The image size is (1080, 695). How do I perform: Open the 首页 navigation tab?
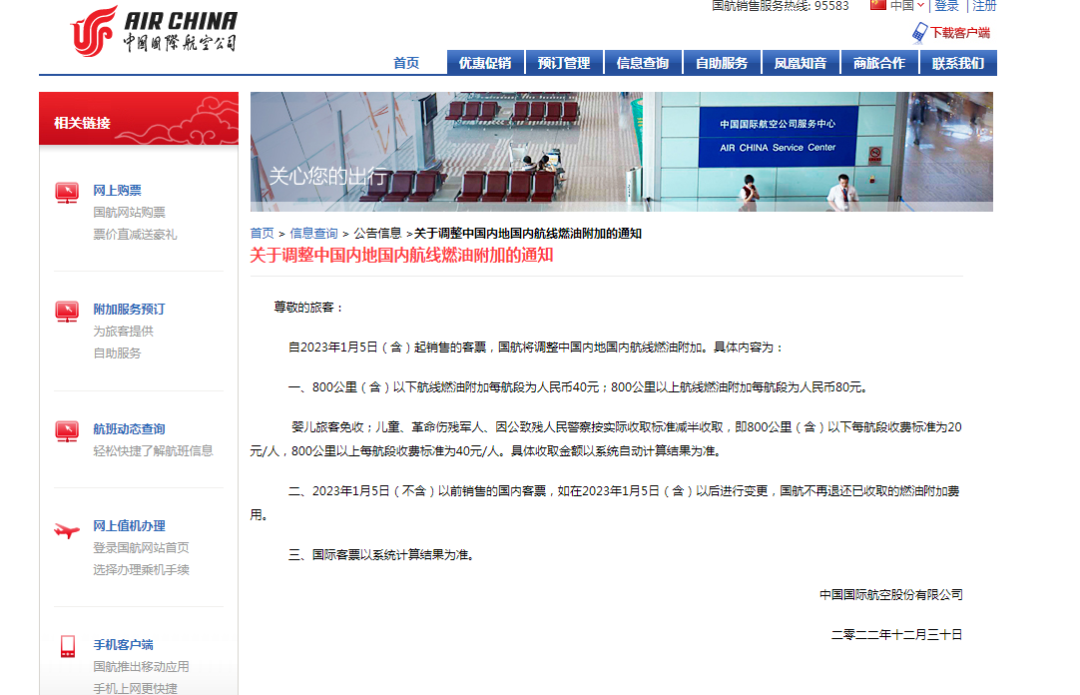[x=406, y=63]
